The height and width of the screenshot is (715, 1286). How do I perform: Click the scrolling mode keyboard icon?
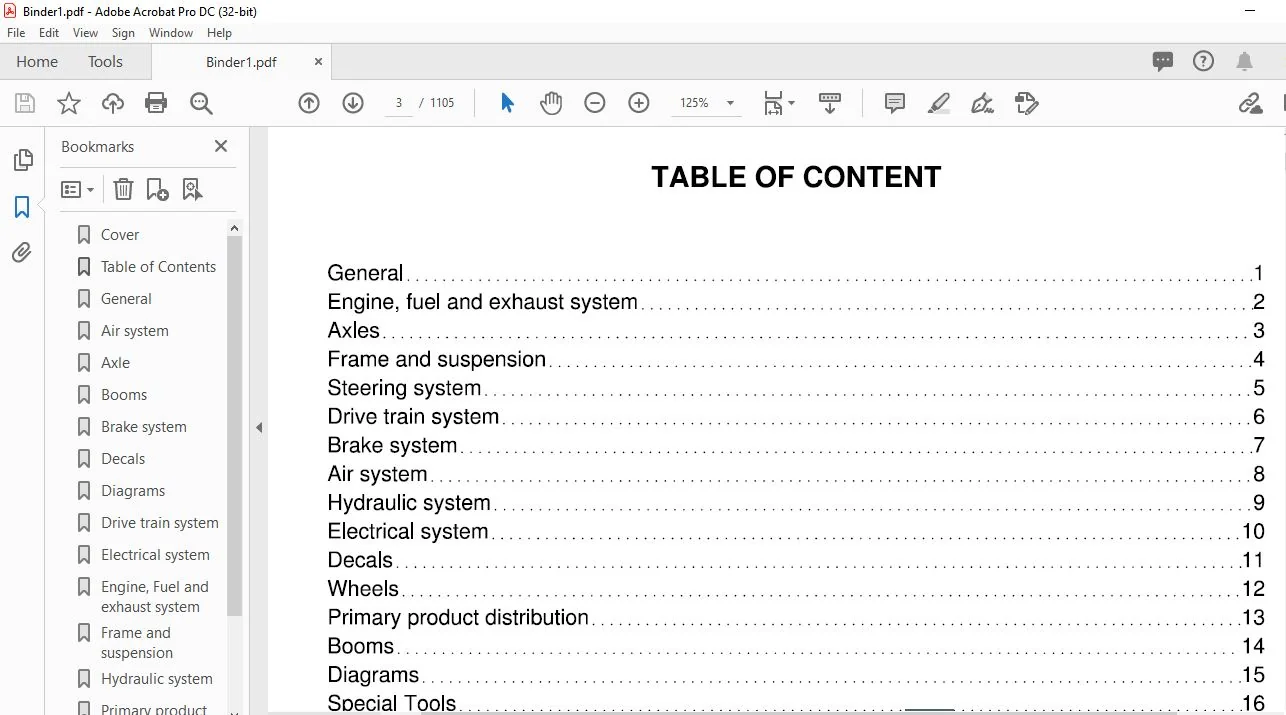click(x=830, y=103)
